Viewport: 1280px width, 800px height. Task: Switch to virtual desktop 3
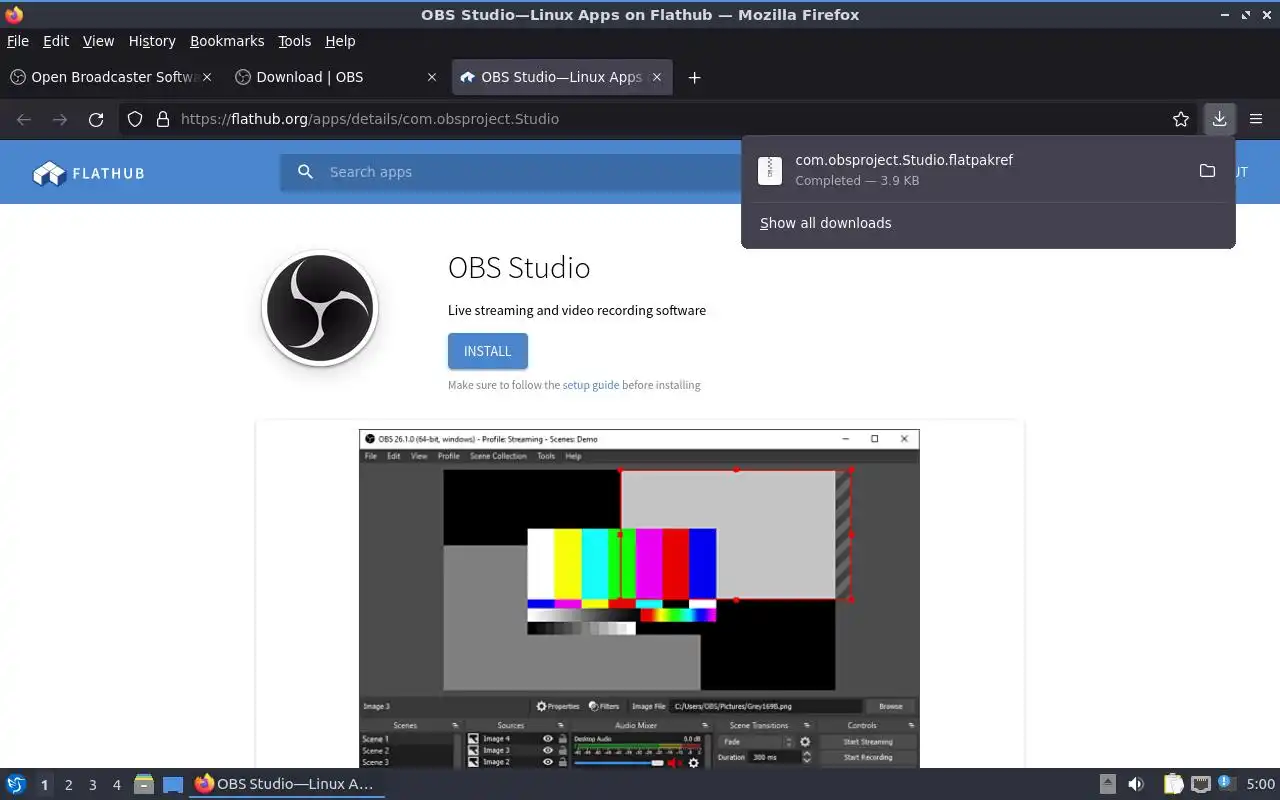(x=92, y=785)
